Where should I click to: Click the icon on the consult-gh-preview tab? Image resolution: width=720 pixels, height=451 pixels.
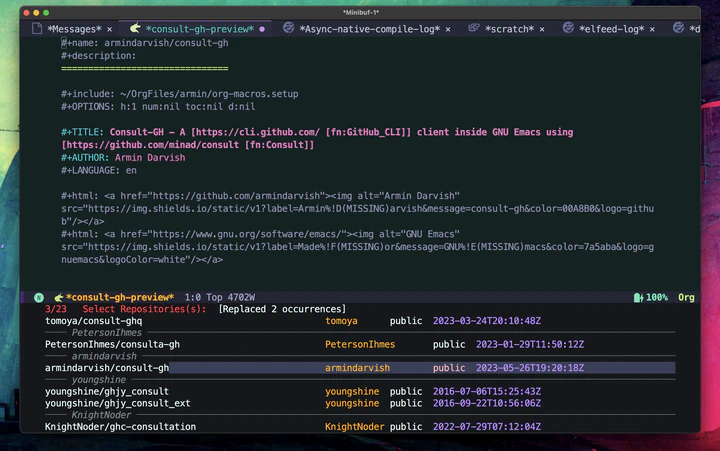pos(135,28)
